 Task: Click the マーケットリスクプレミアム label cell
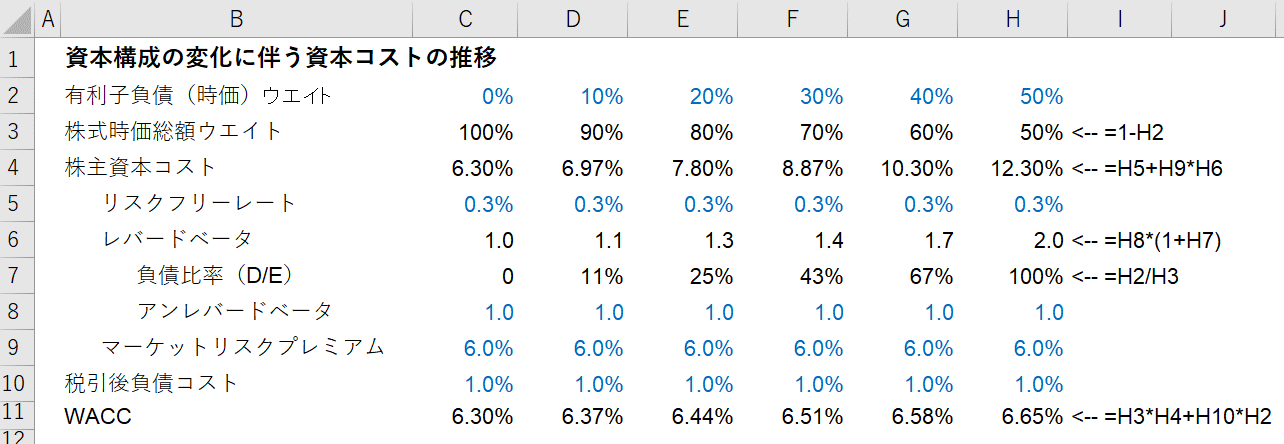pyautogui.click(x=243, y=347)
